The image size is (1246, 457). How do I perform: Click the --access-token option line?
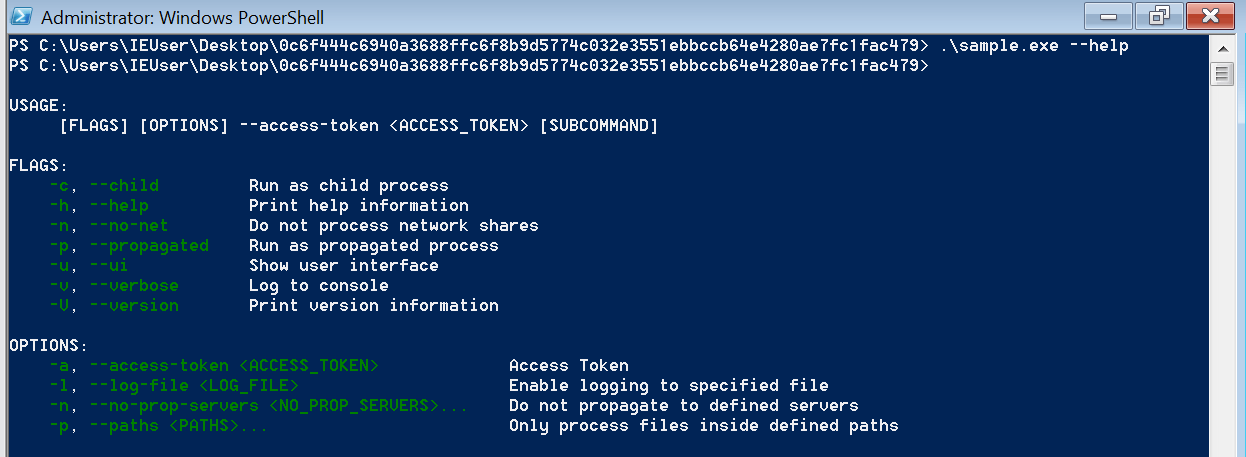pos(339,365)
